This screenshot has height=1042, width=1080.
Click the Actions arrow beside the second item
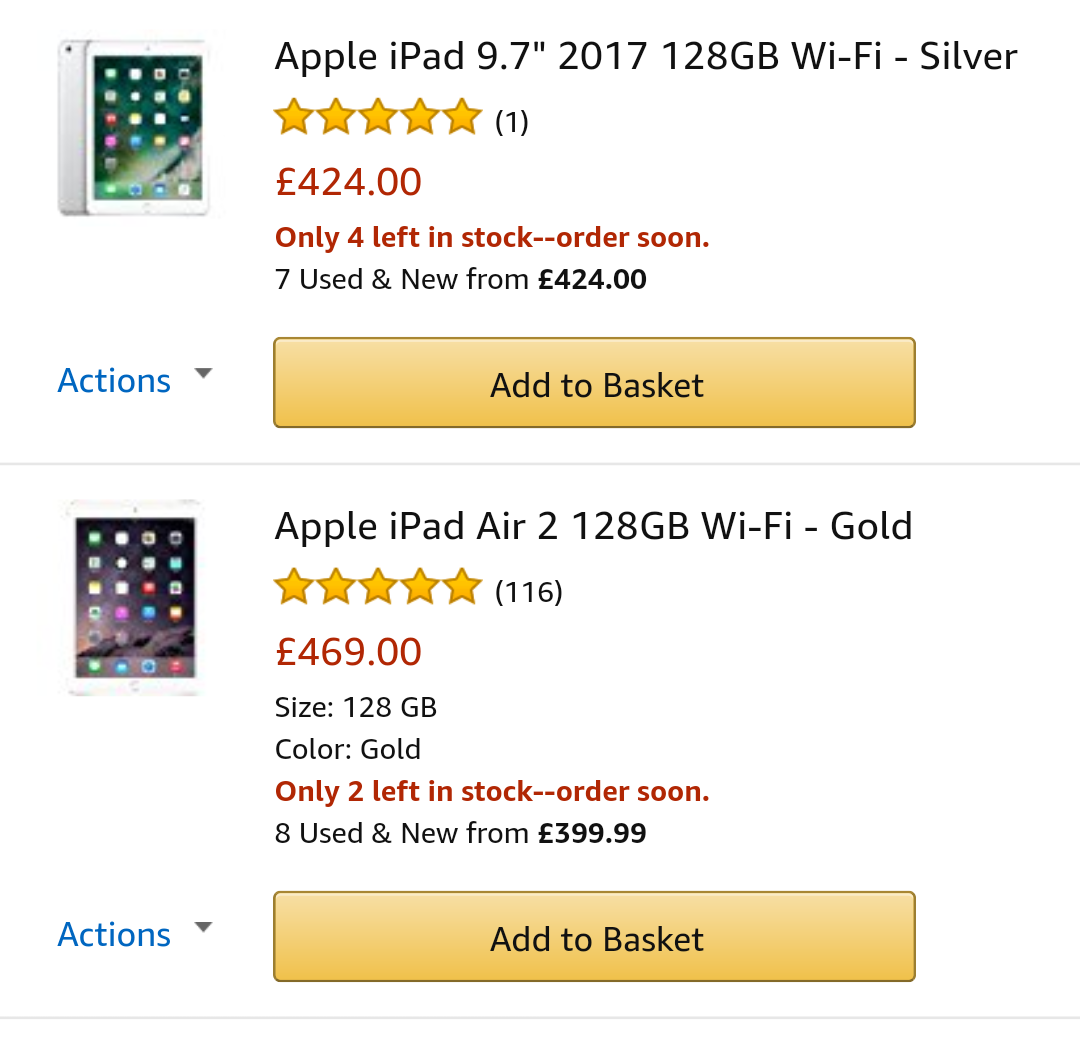pyautogui.click(x=203, y=928)
